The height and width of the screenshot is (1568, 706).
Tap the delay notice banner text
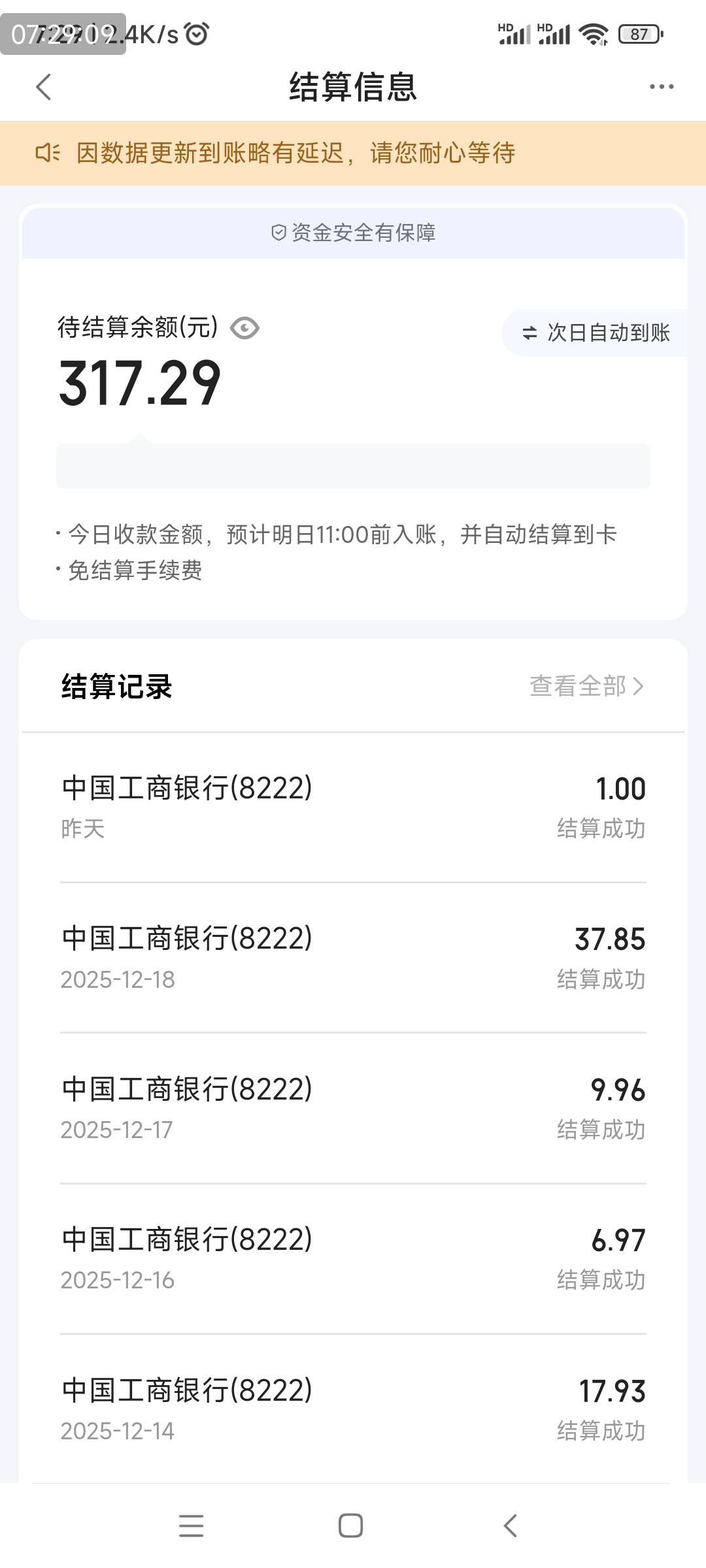[295, 153]
